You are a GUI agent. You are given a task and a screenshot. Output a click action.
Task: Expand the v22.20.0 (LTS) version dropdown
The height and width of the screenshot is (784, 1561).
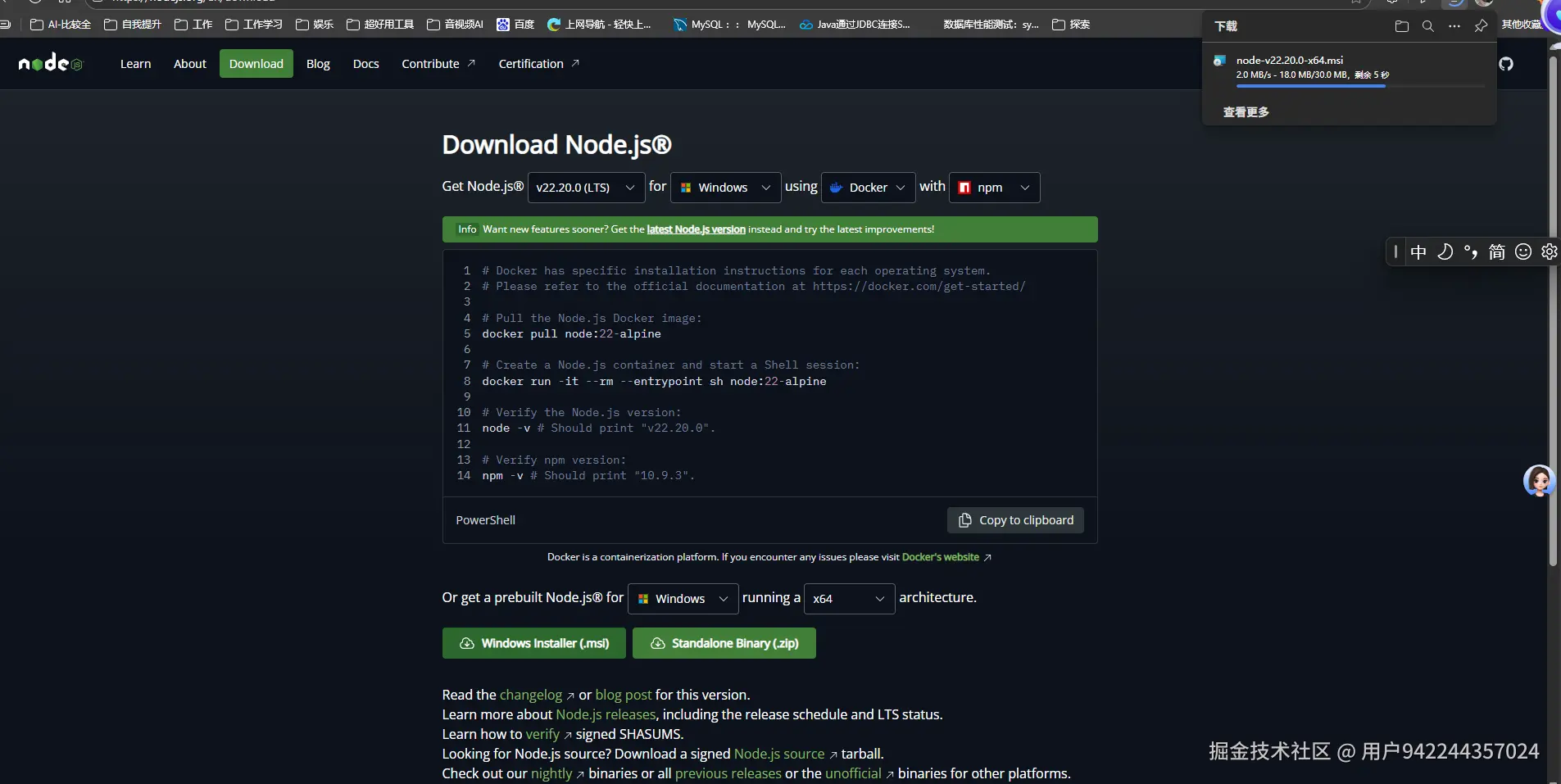tap(585, 188)
